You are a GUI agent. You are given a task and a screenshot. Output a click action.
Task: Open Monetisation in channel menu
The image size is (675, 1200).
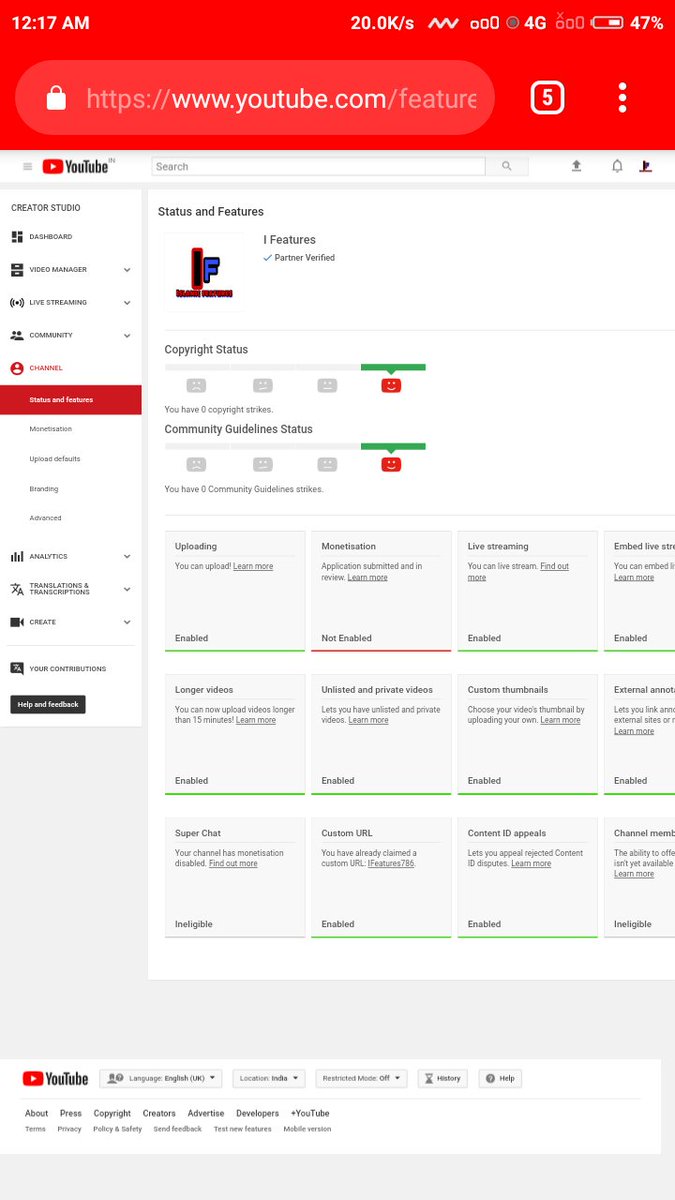[51, 429]
